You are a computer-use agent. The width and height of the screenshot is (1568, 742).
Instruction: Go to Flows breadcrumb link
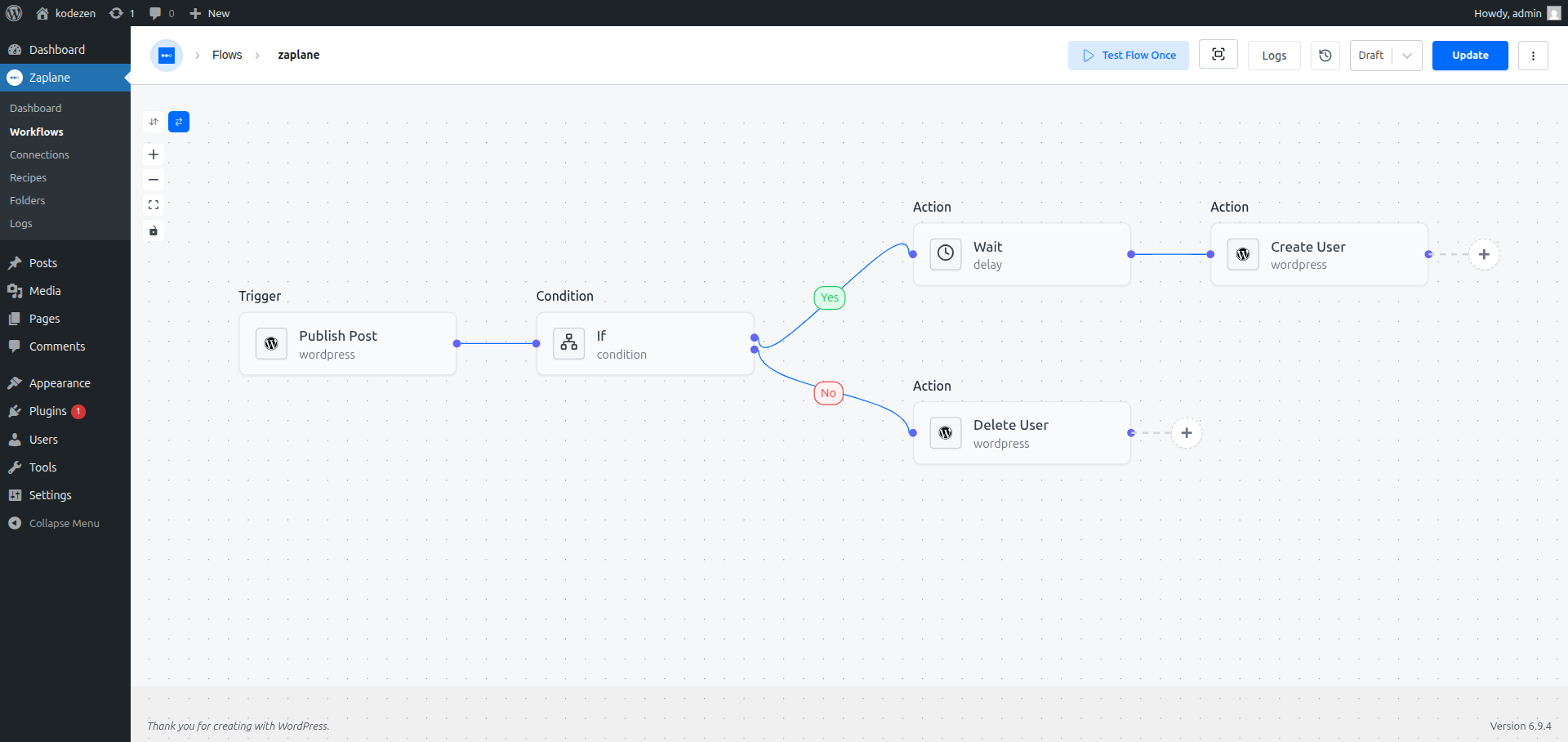(227, 55)
